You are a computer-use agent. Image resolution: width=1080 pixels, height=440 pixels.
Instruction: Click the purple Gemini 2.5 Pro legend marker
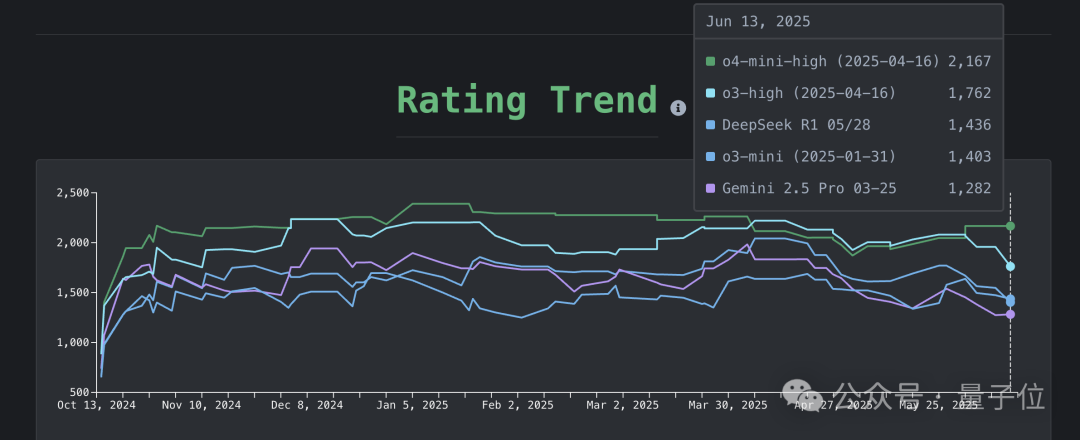(711, 187)
